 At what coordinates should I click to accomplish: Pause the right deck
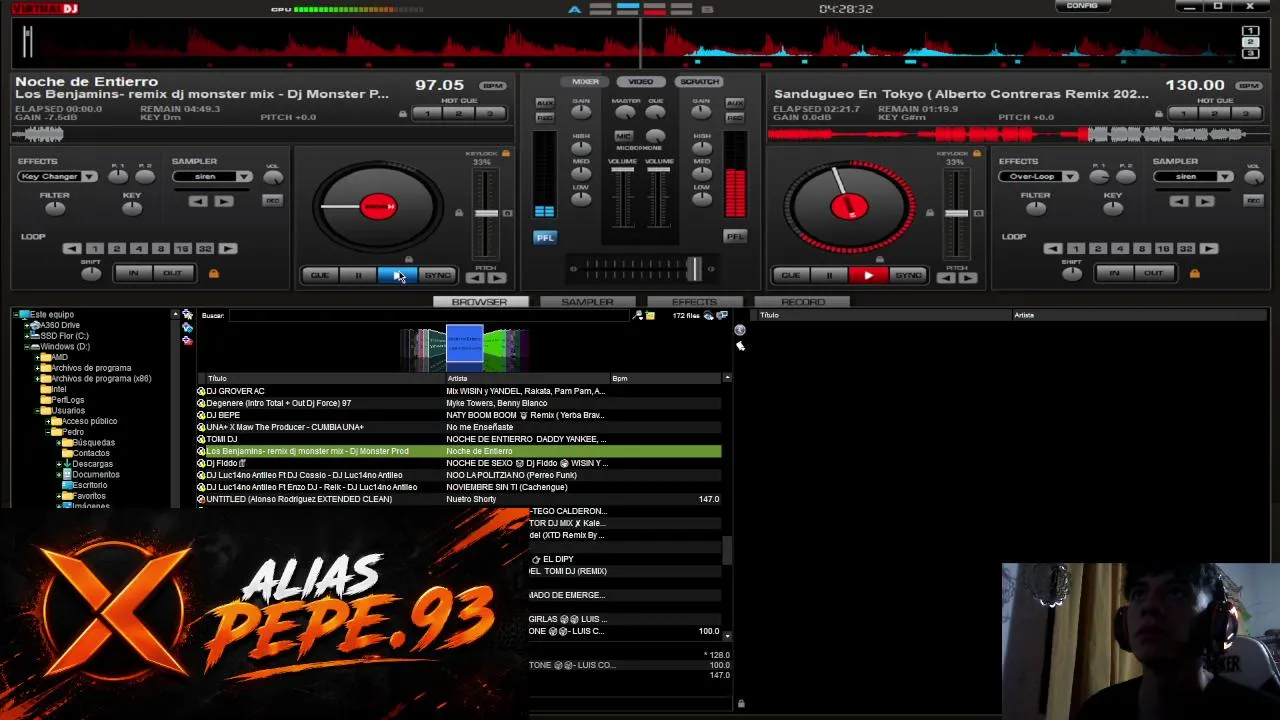click(x=829, y=275)
